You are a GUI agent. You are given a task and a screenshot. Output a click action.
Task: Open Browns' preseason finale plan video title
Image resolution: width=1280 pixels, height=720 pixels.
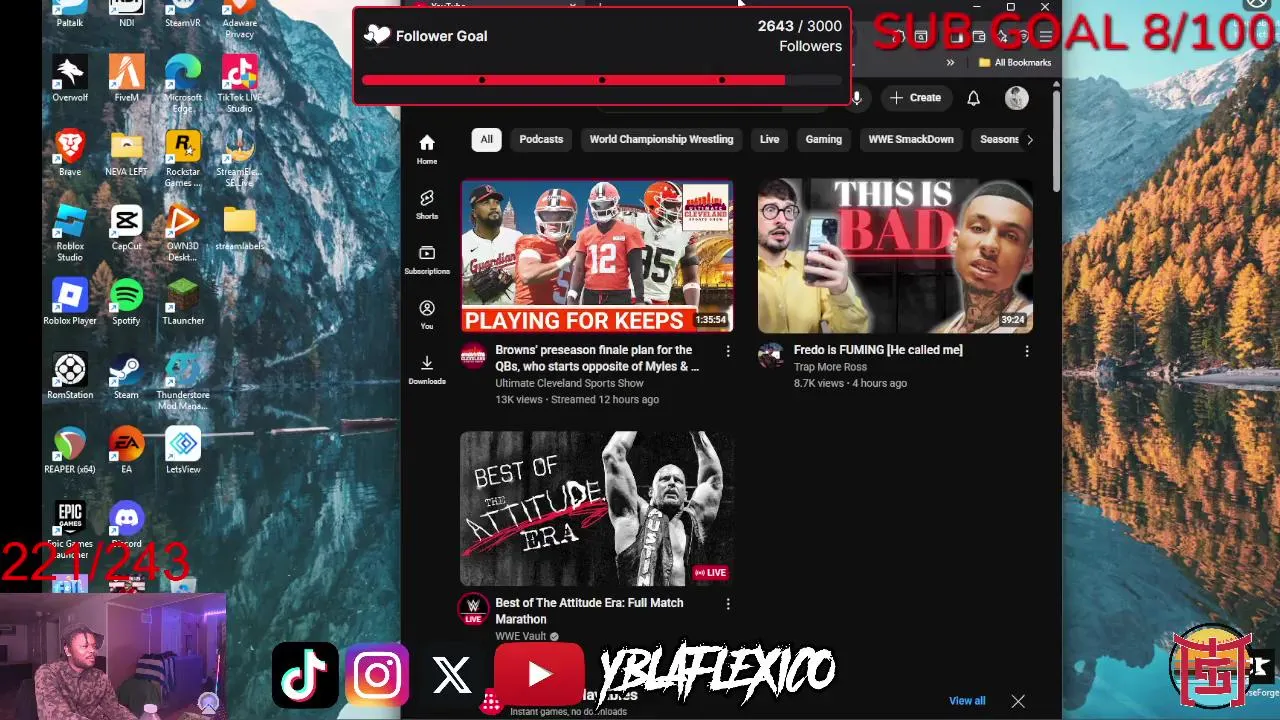click(x=597, y=358)
